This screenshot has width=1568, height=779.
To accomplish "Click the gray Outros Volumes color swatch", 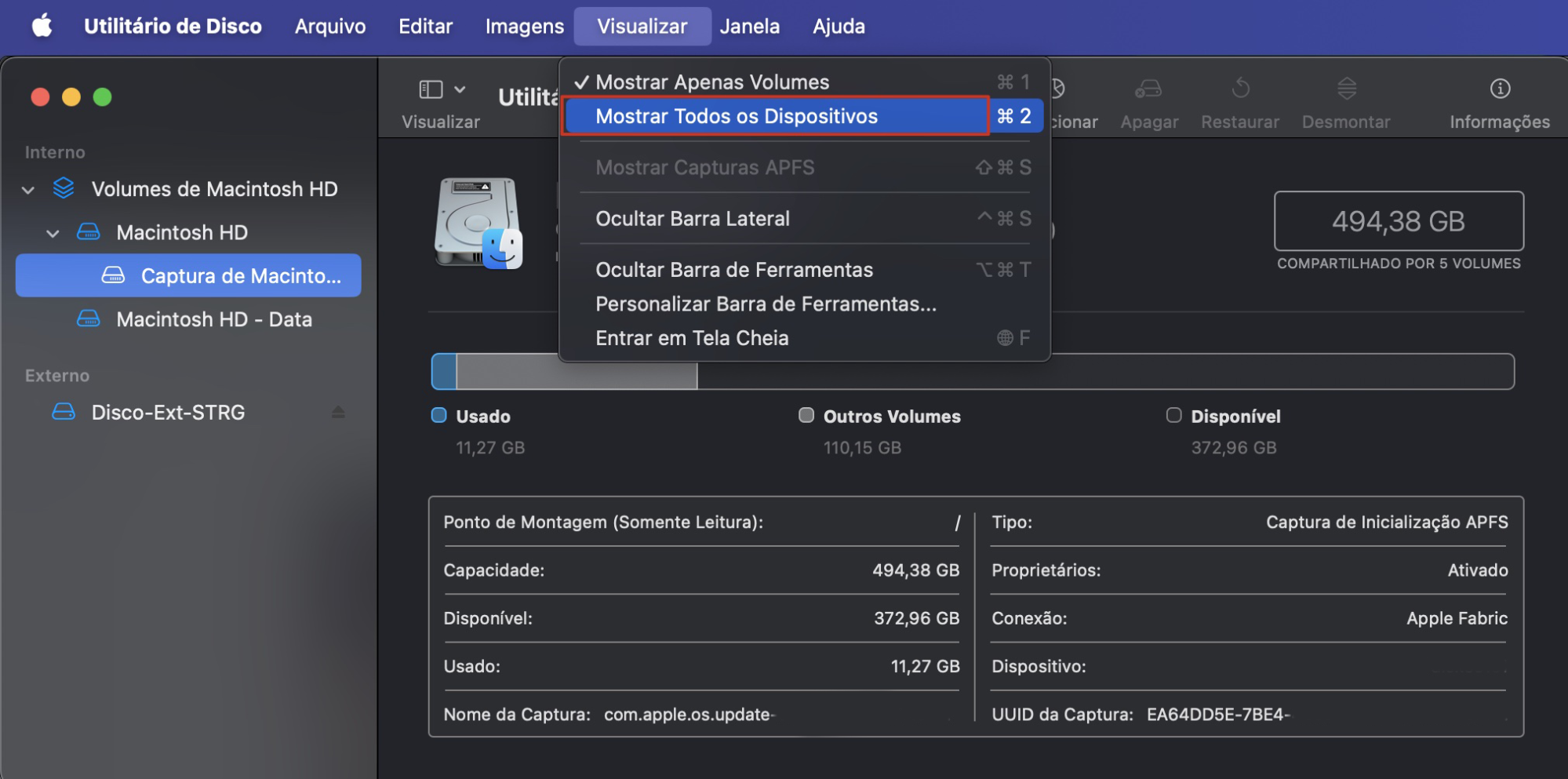I will tap(806, 415).
